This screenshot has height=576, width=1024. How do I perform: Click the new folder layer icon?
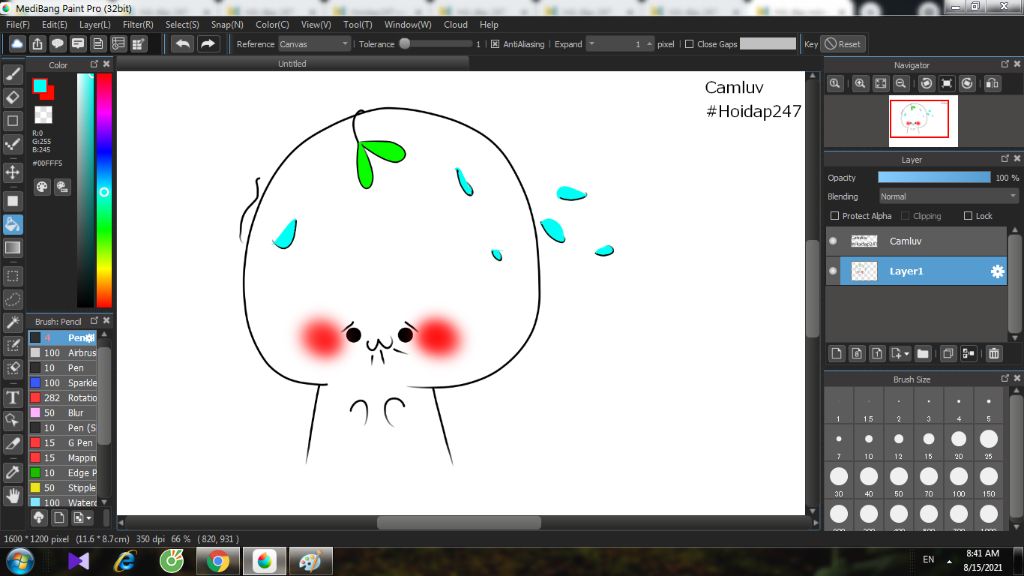pyautogui.click(x=922, y=353)
